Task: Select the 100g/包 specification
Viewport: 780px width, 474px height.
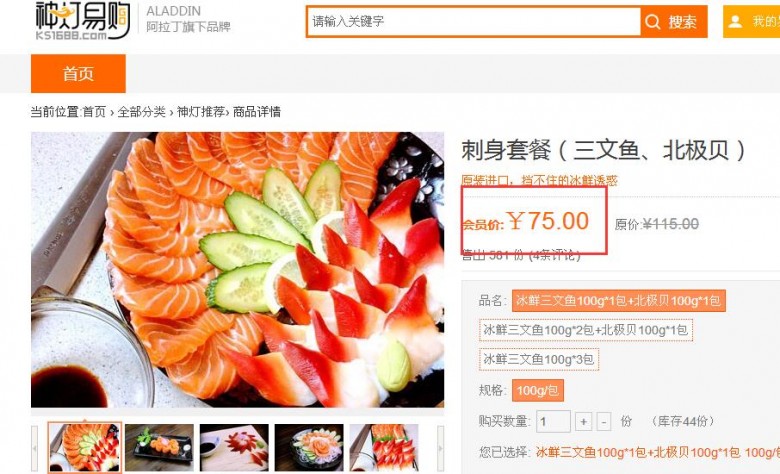Action: click(x=538, y=390)
